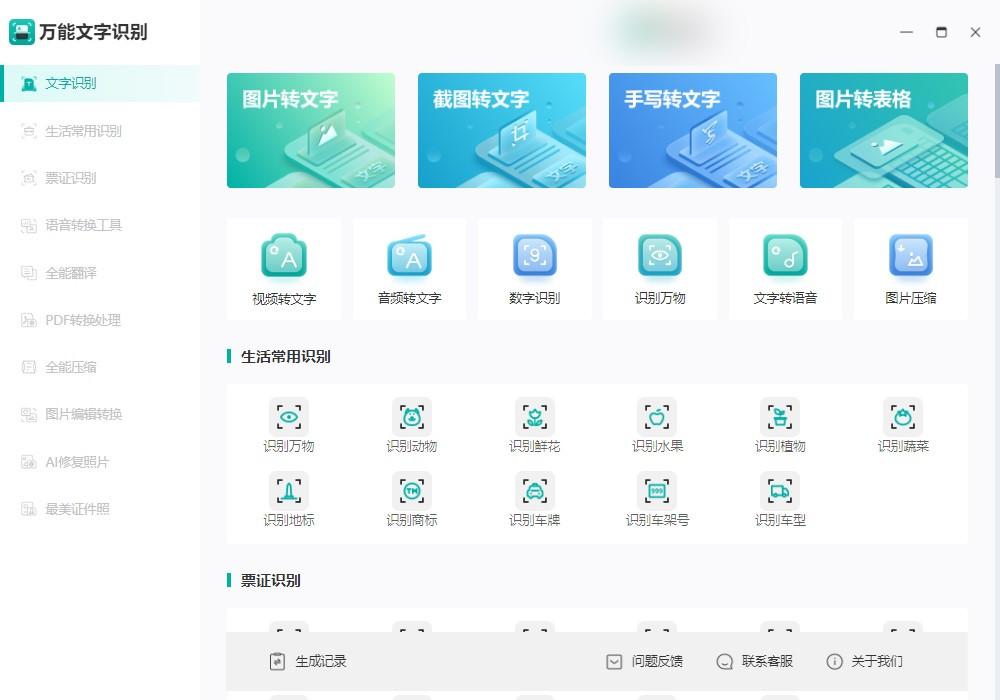The width and height of the screenshot is (1000, 700).
Task: Switch to 文字识别 in the sidebar
Action: click(100, 84)
